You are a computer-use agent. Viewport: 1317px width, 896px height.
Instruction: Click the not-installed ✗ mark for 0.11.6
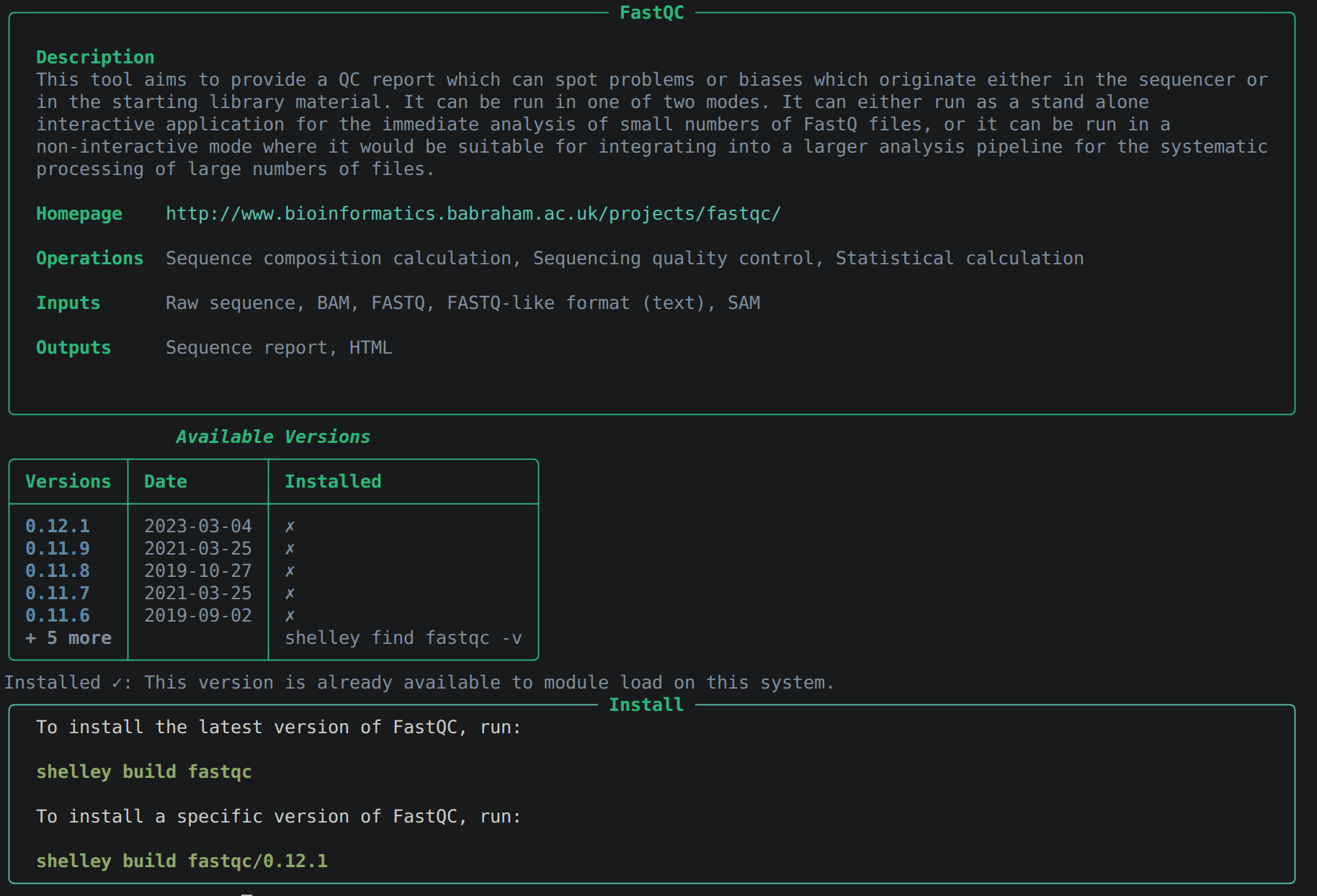(x=290, y=617)
